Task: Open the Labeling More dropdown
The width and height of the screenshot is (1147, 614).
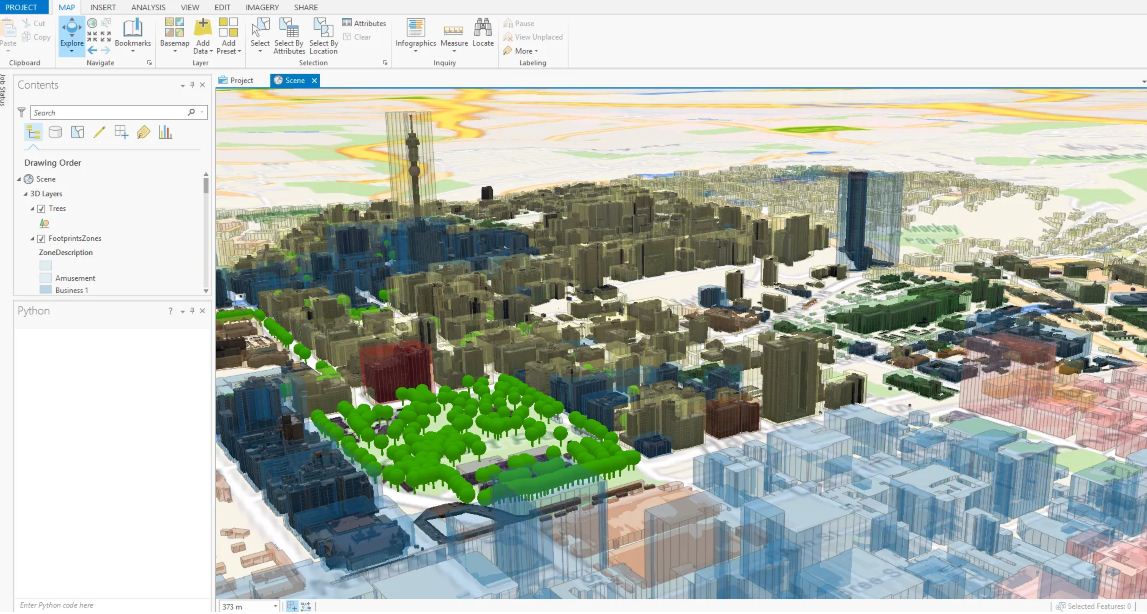Action: tap(520, 51)
